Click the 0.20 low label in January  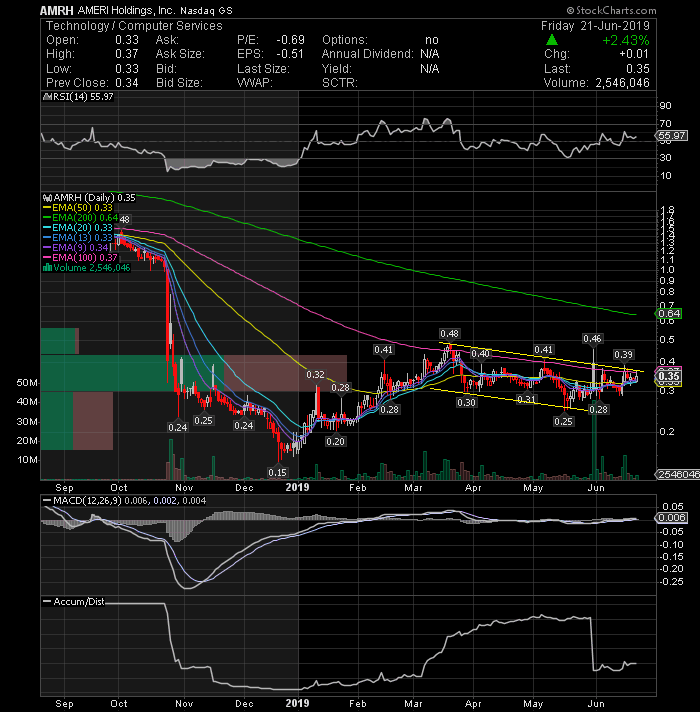[335, 441]
